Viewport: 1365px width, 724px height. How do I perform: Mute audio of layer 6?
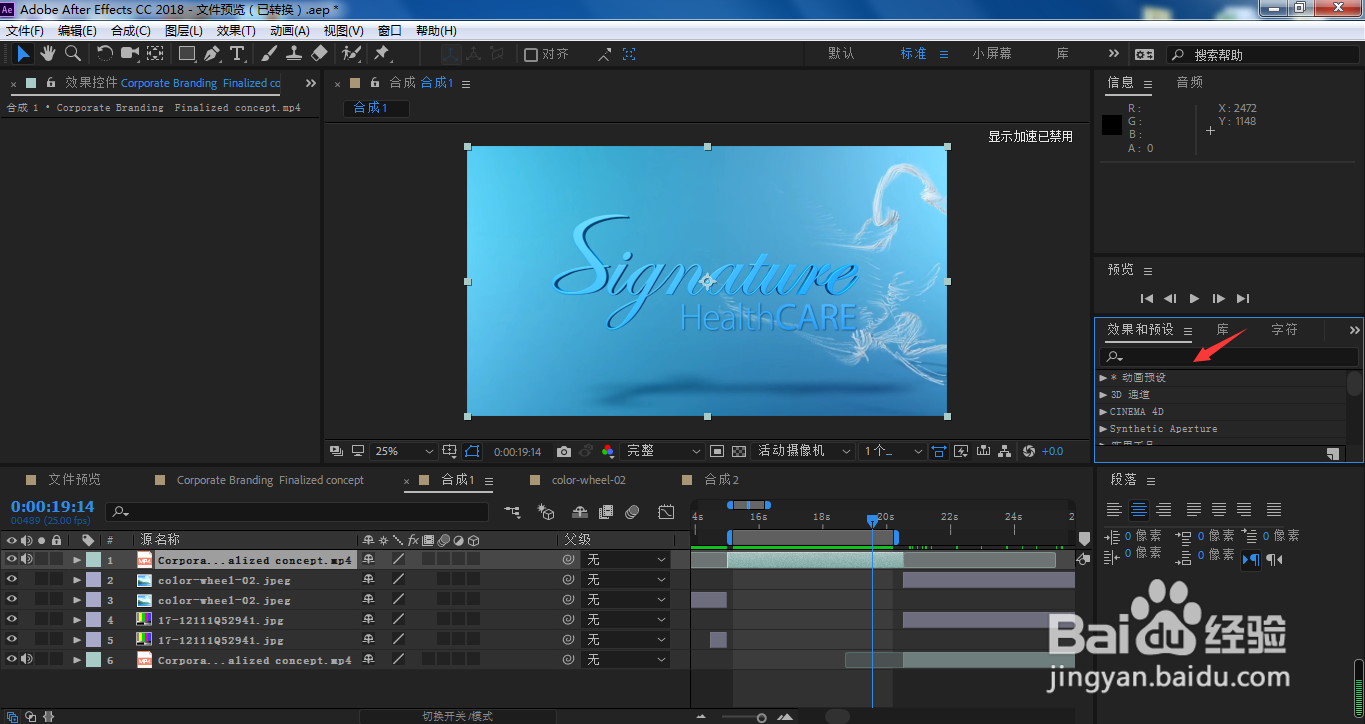(27, 660)
